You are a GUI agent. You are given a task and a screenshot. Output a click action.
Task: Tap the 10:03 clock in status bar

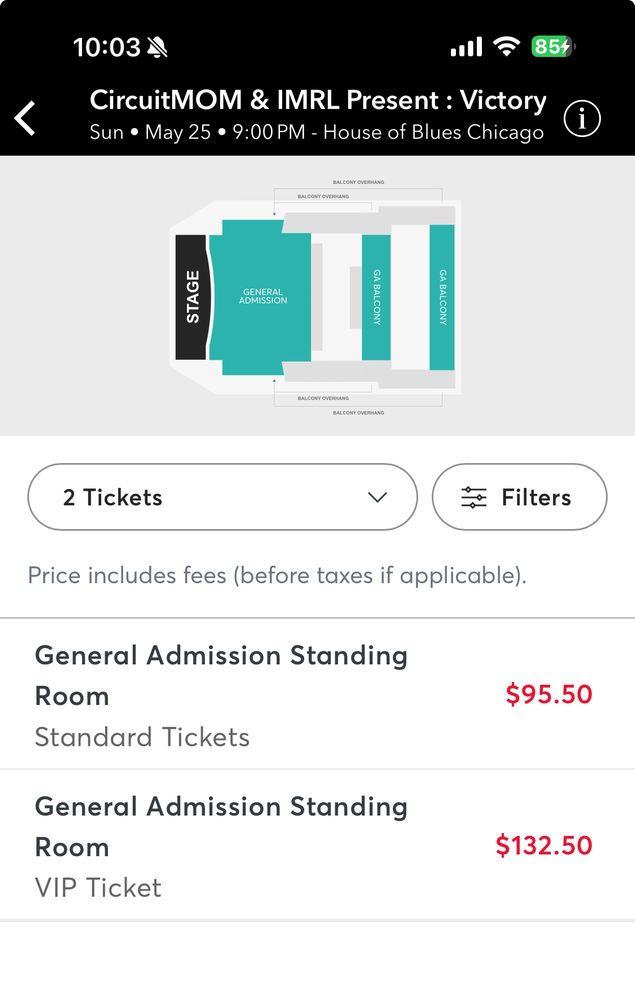click(x=106, y=47)
